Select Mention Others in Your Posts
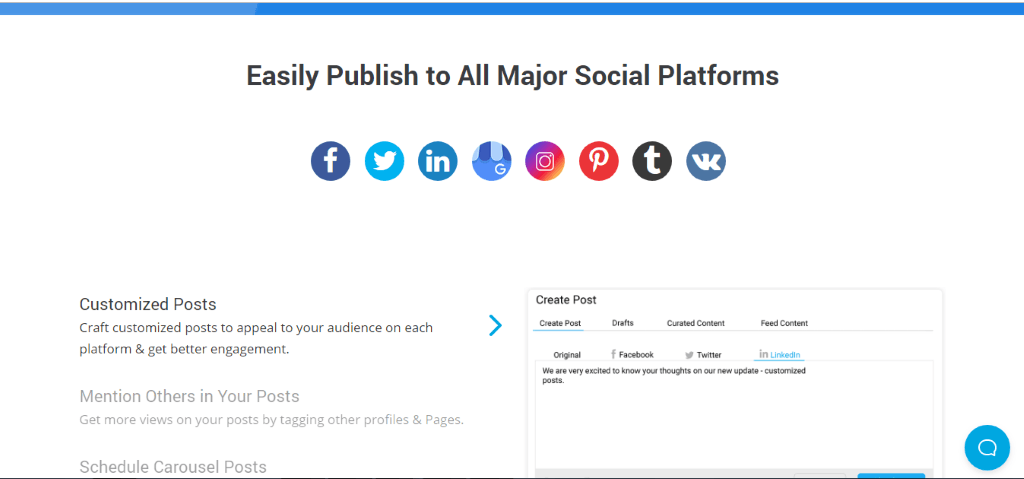The height and width of the screenshot is (479, 1024). [189, 397]
